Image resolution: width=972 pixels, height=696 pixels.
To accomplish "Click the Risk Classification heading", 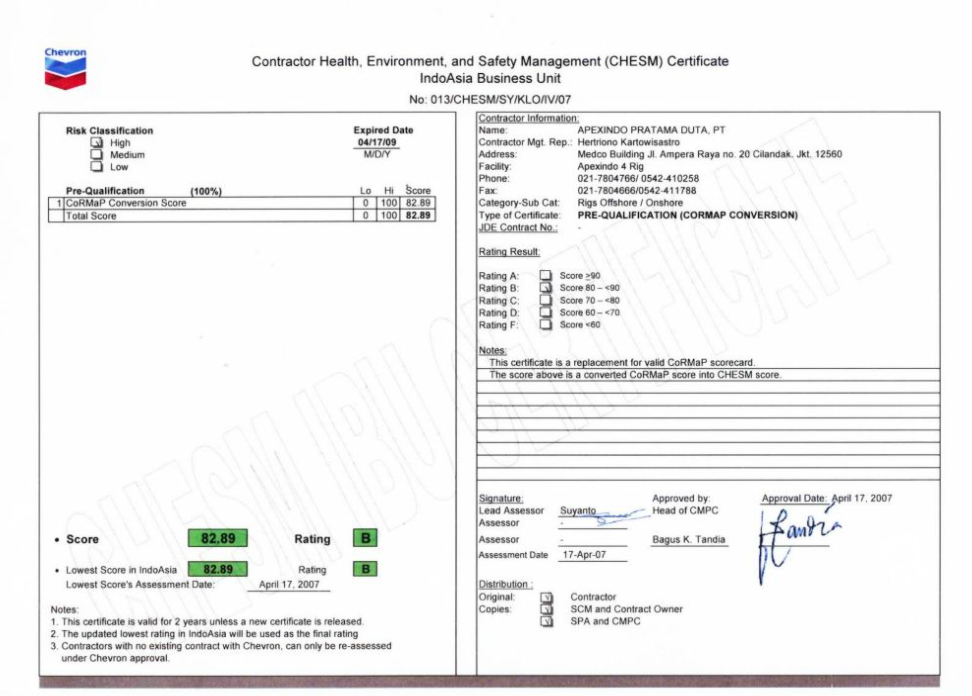I will click(x=109, y=131).
